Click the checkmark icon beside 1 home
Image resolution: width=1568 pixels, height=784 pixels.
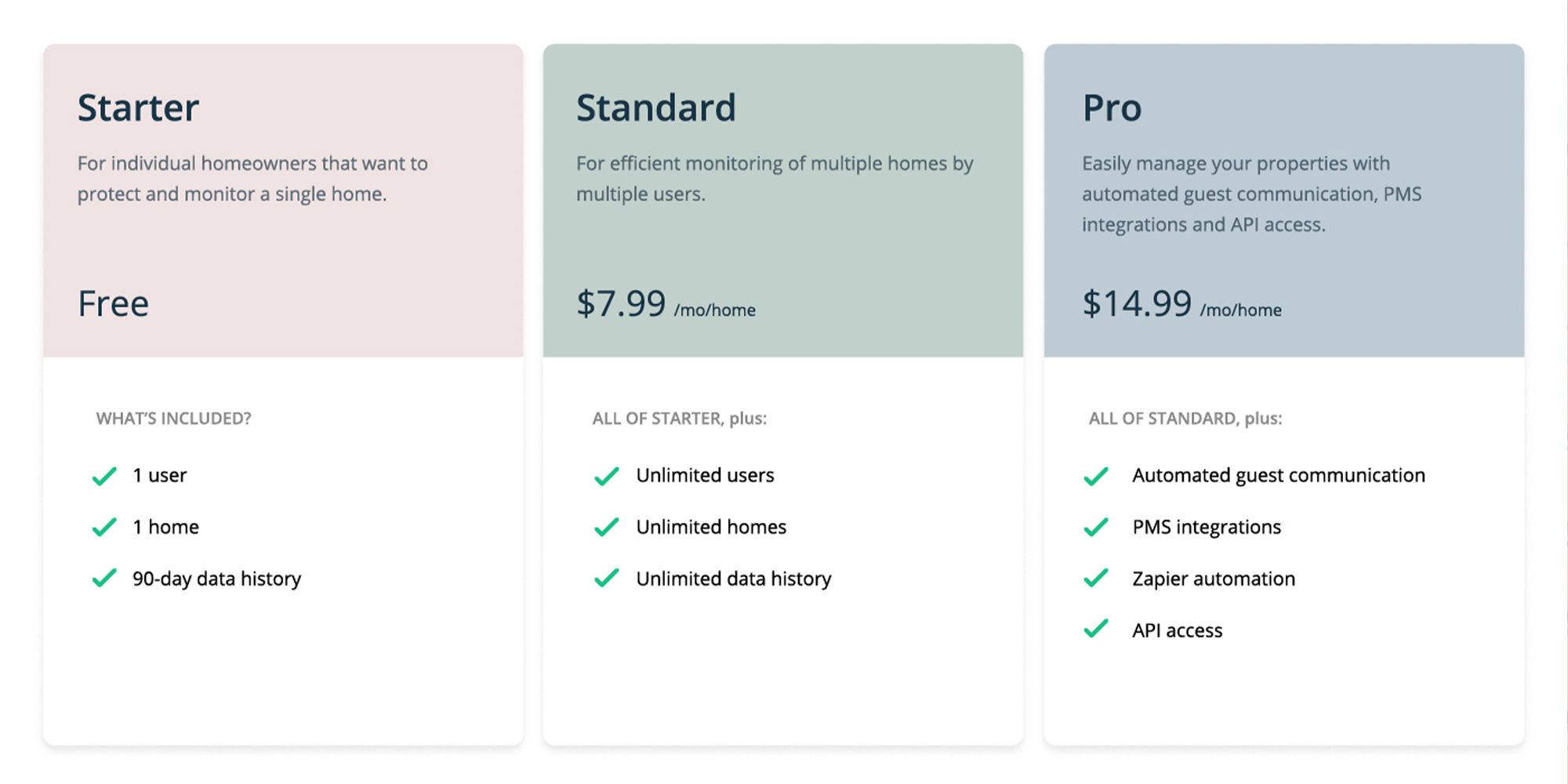[x=104, y=527]
